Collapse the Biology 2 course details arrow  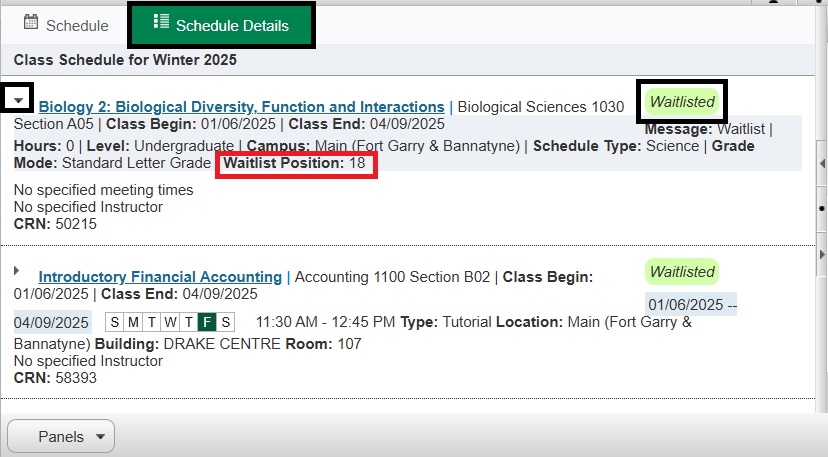coord(19,100)
